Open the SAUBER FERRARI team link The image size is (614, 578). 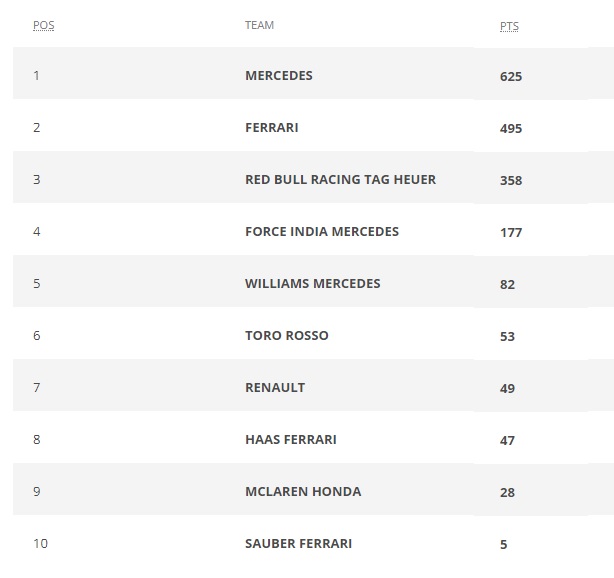[x=298, y=544]
